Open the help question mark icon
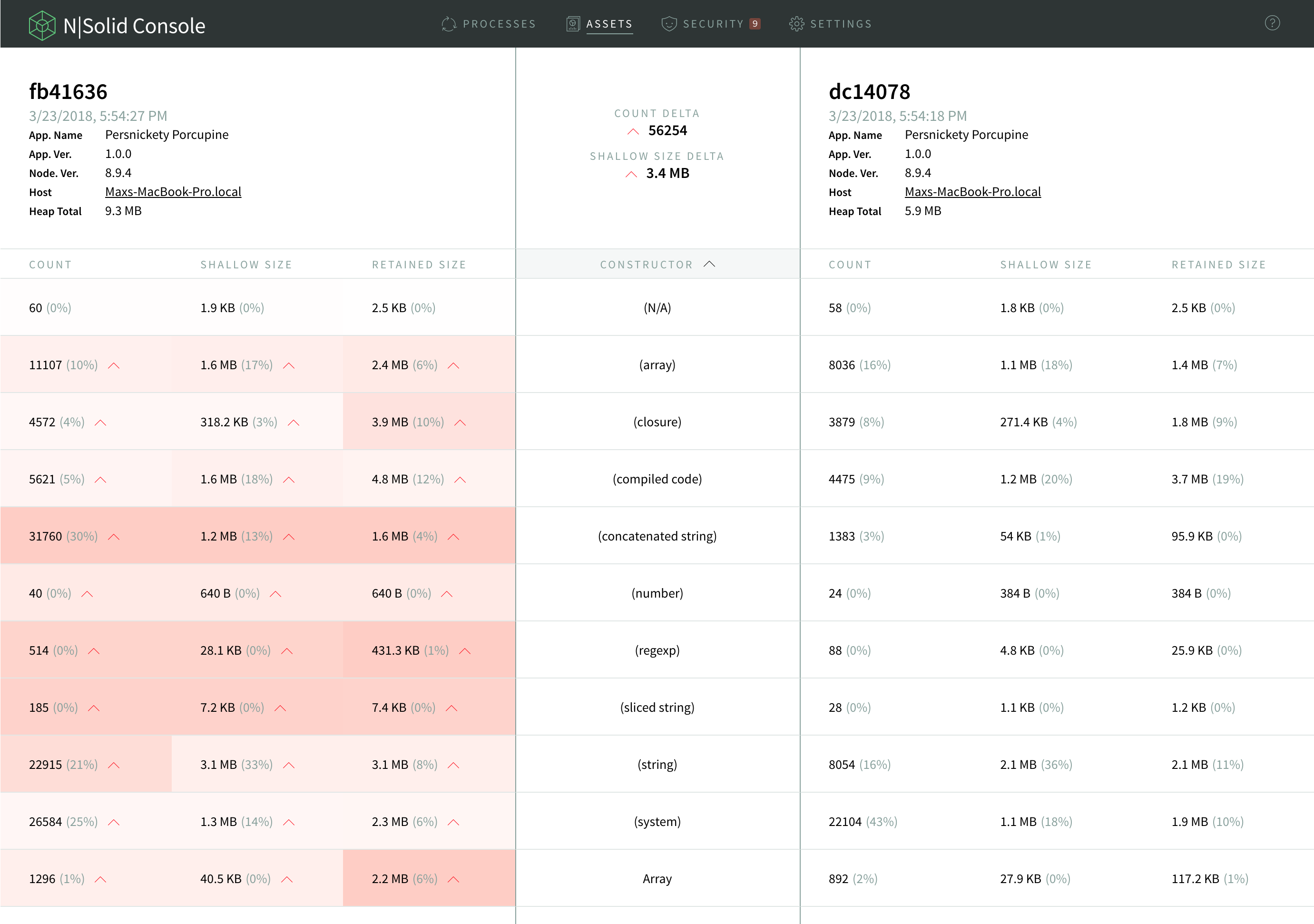The height and width of the screenshot is (924, 1314). pyautogui.click(x=1272, y=23)
